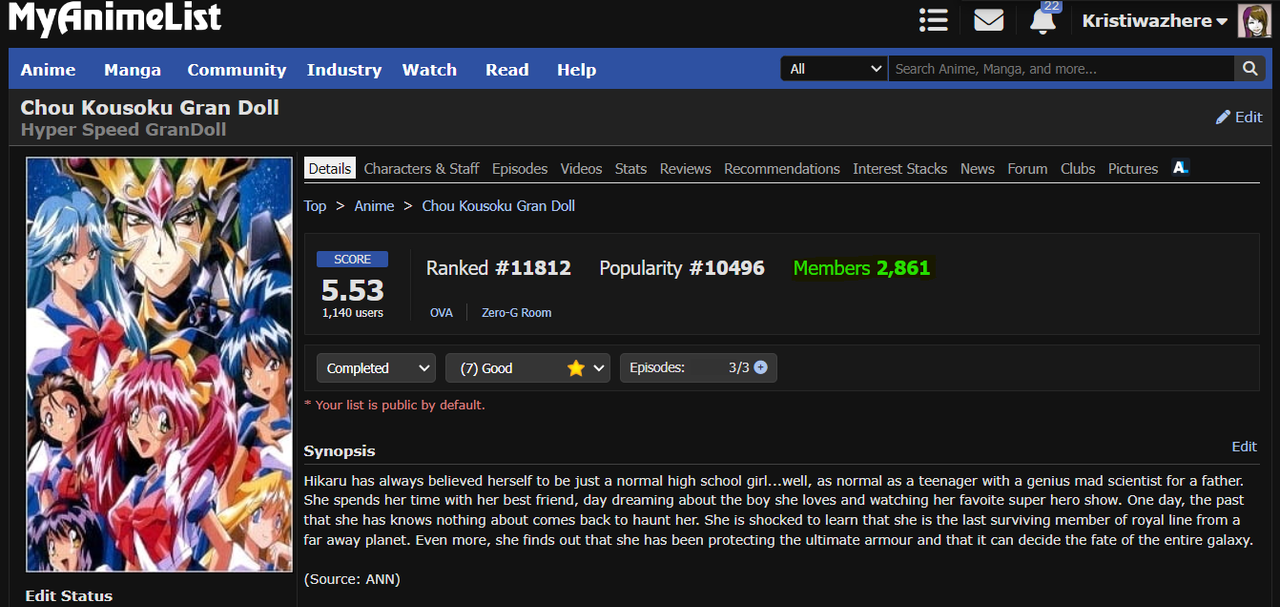Increment episodes with the plus icon
The width and height of the screenshot is (1280, 607).
pos(760,368)
